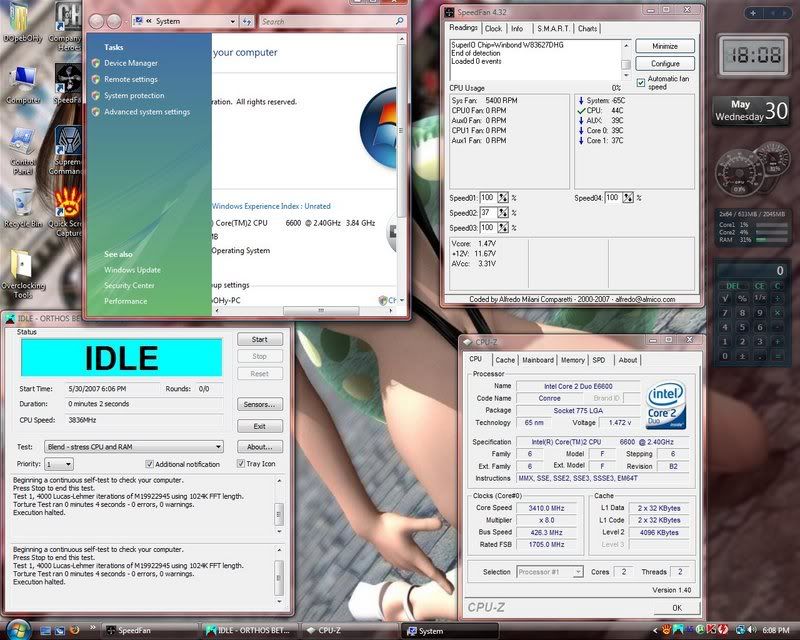This screenshot has height=640, width=800.
Task: Click the volume icon in system tray
Action: [752, 630]
